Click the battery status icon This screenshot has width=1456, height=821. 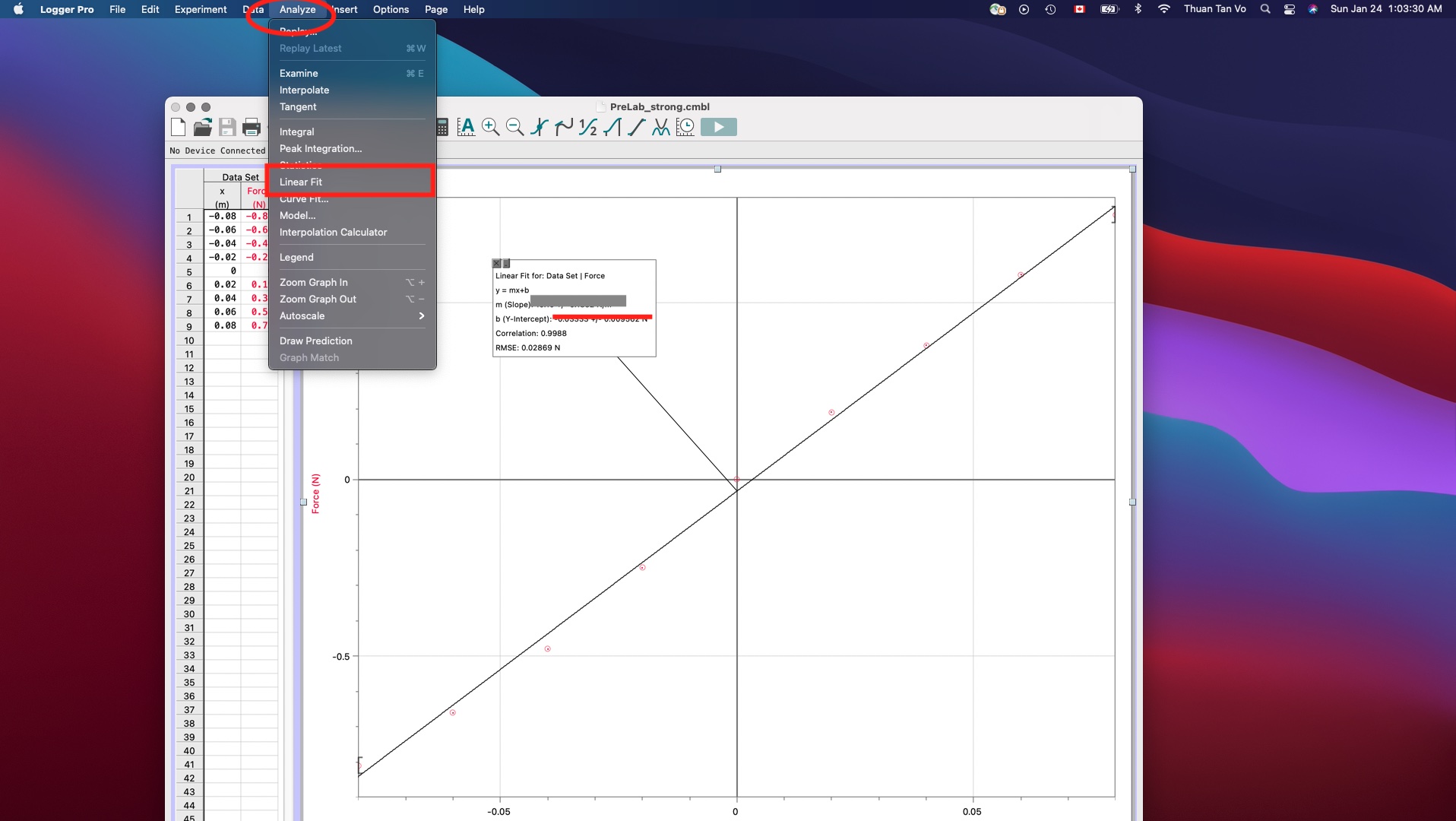[x=1110, y=9]
